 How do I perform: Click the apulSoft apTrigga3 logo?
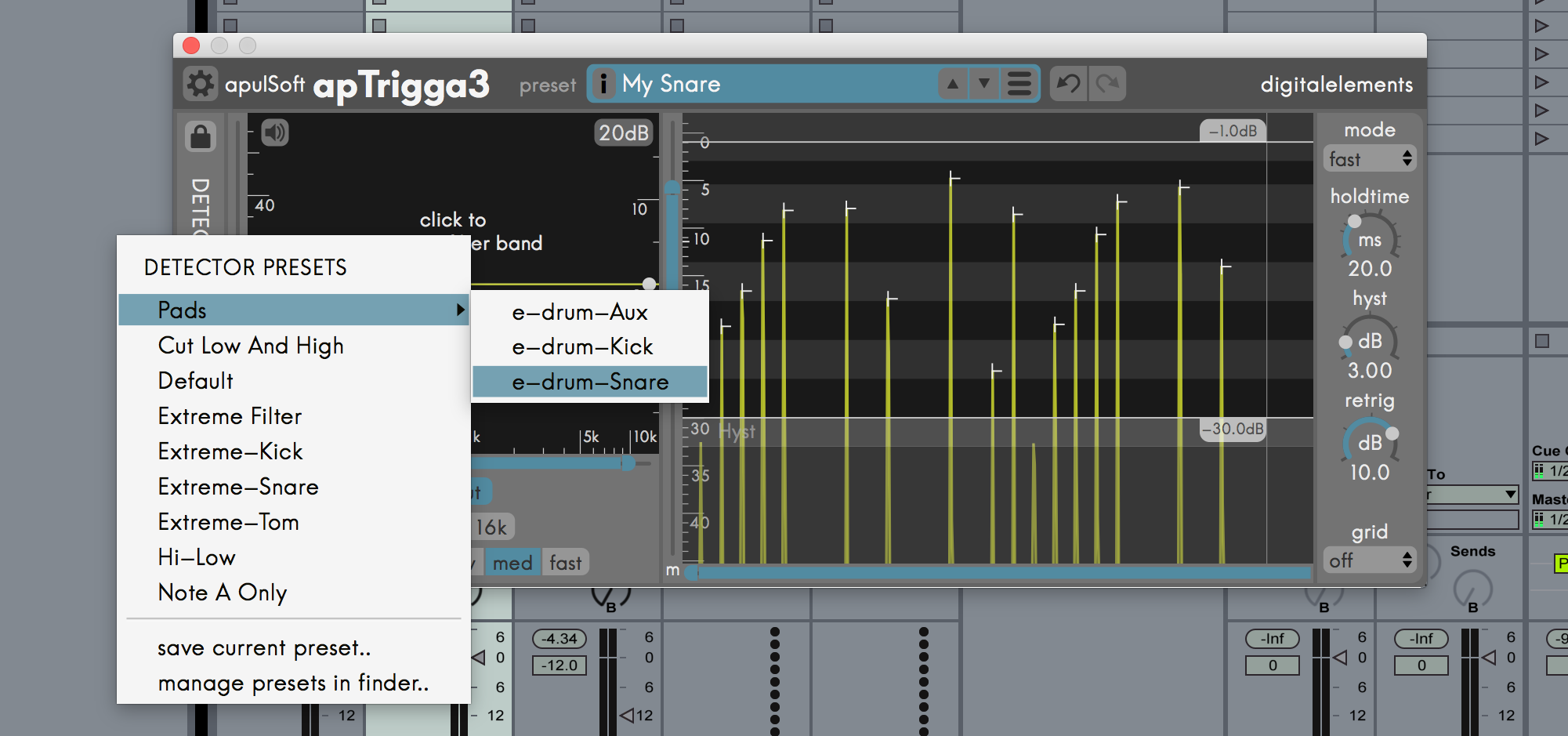coord(357,85)
